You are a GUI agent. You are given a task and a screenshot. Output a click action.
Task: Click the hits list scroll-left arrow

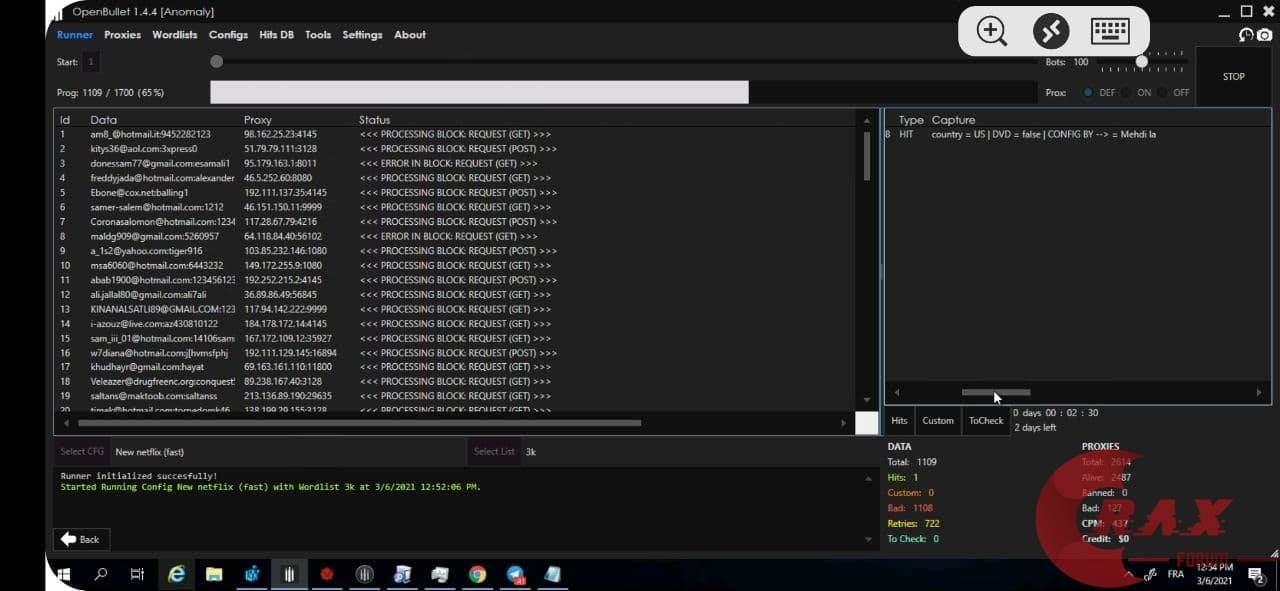[897, 393]
